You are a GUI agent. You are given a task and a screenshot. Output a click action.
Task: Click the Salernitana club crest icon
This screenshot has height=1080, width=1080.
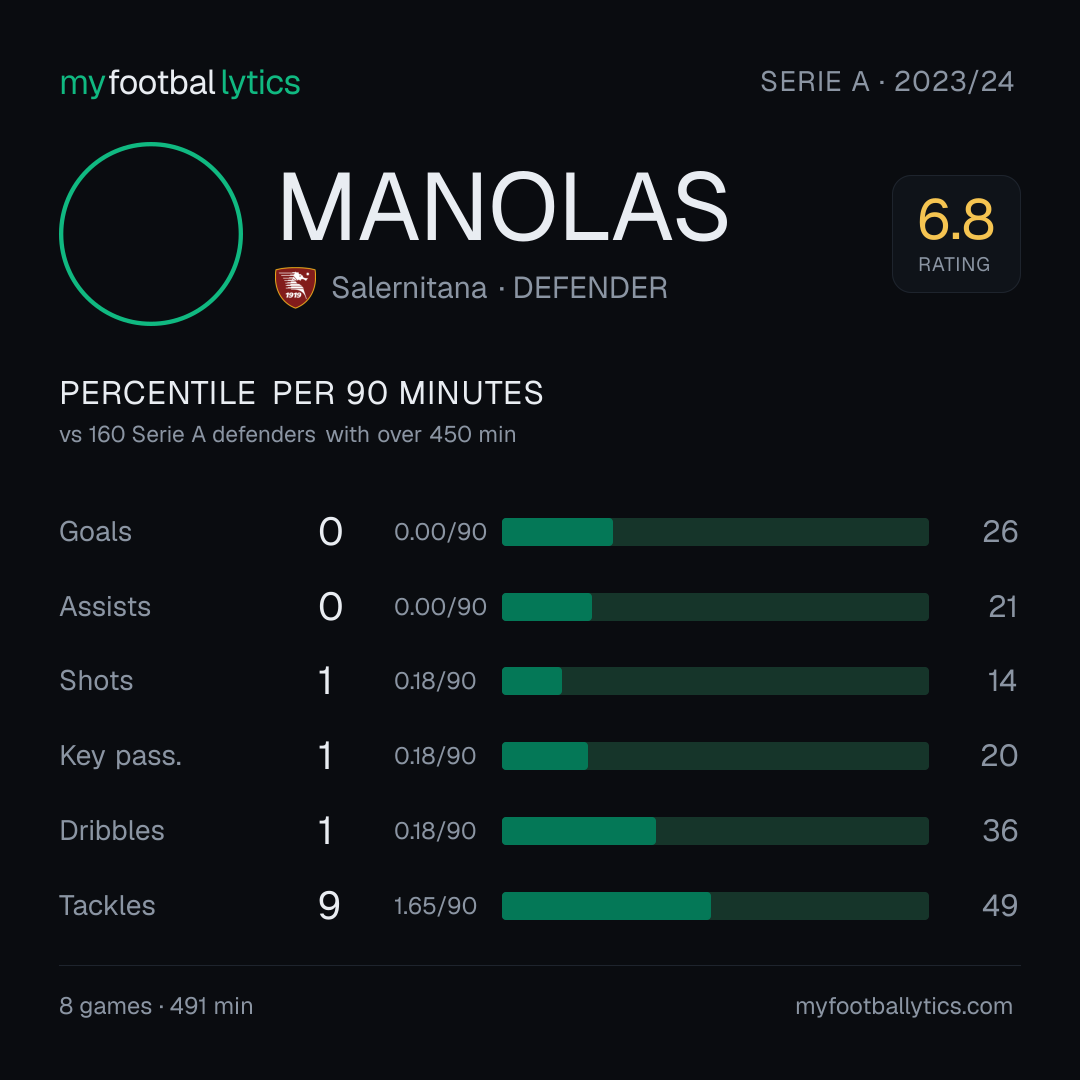[x=295, y=287]
